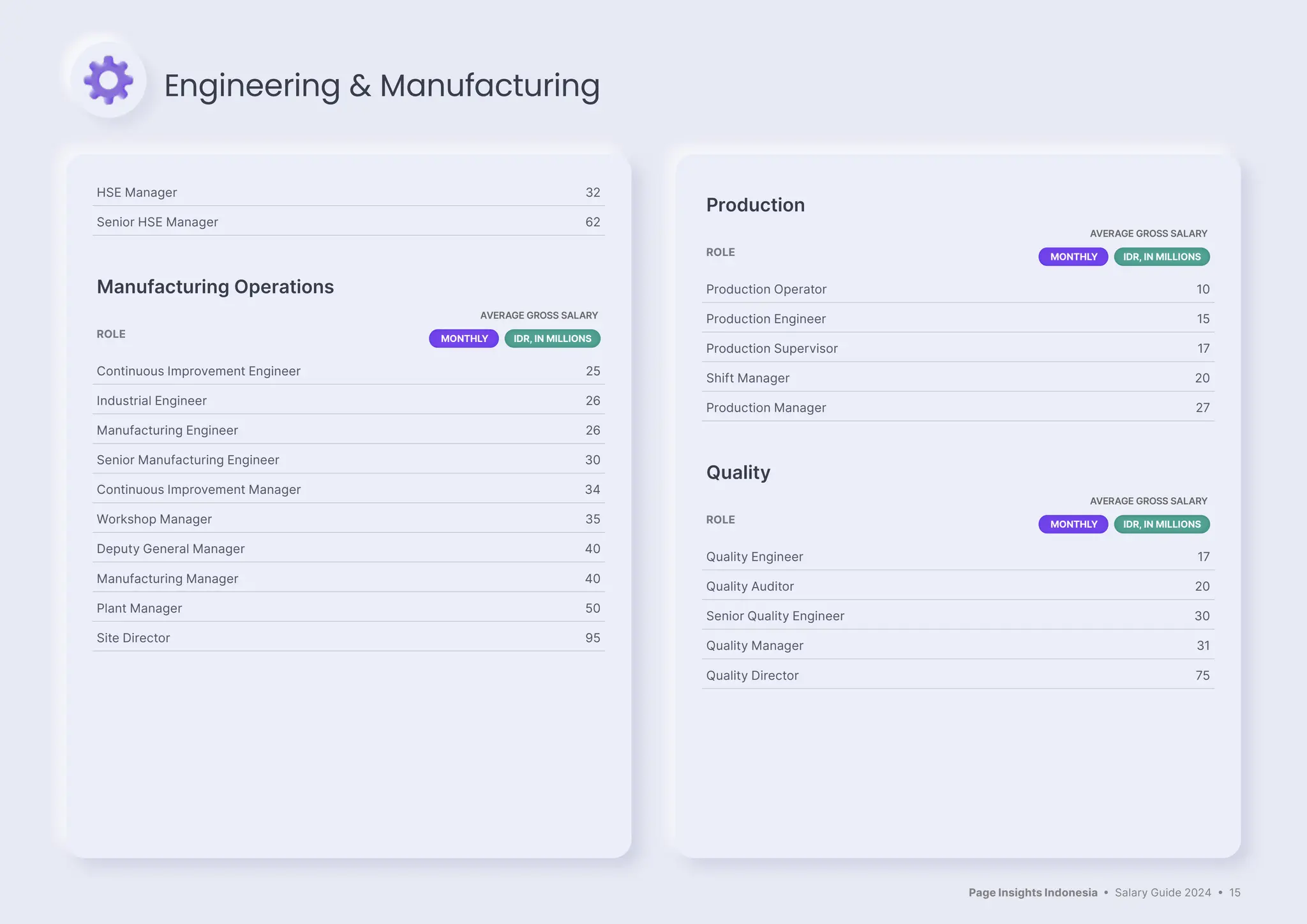Click the Plant Manager role
Viewport: 1307px width, 924px height.
point(139,609)
